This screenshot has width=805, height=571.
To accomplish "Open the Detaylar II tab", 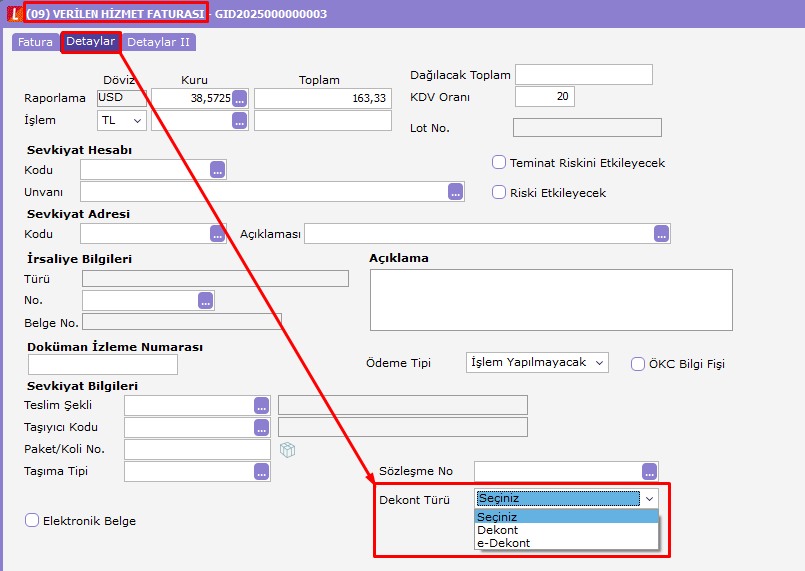I will (x=158, y=42).
